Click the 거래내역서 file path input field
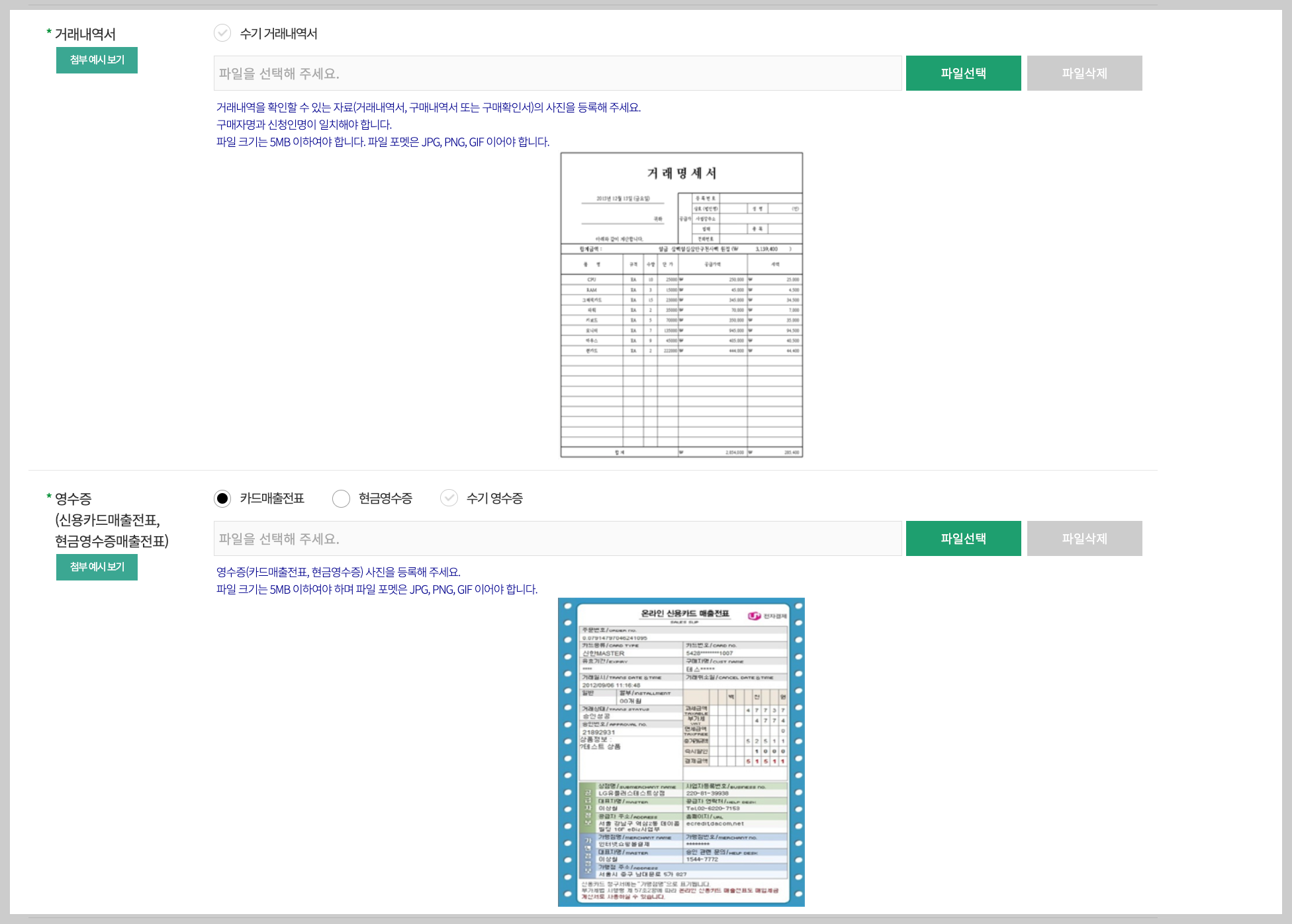This screenshot has width=1292, height=924. [557, 73]
